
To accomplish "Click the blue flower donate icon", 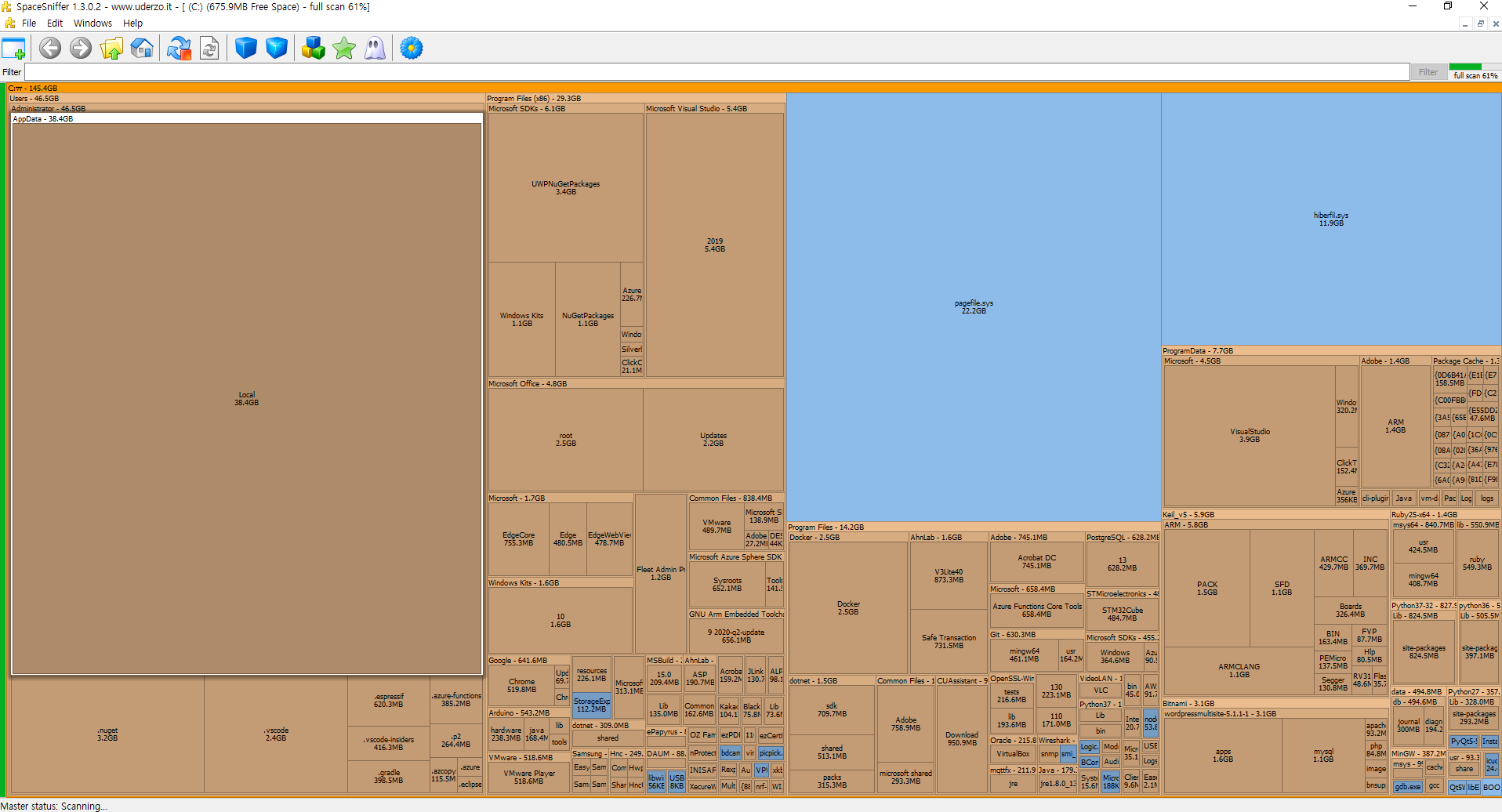I will click(x=412, y=49).
